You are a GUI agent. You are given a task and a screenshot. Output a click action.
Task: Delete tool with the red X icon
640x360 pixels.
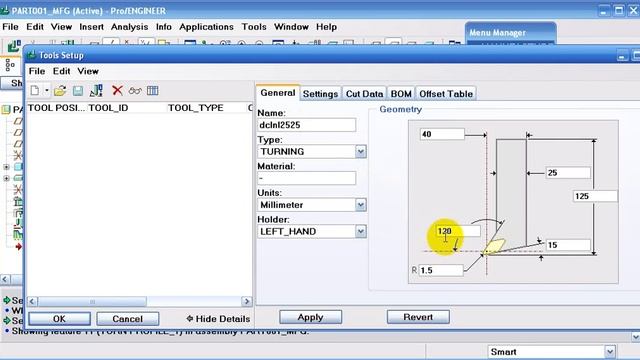tap(118, 91)
